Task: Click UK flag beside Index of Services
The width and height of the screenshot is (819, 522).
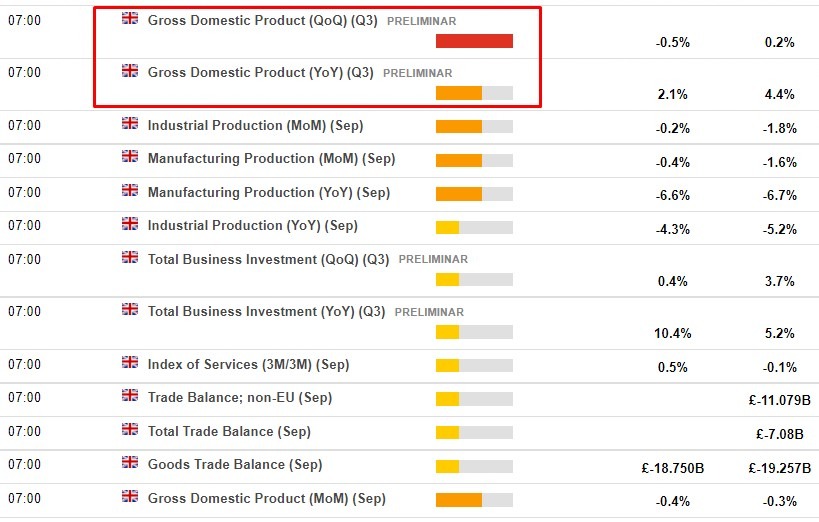Action: coord(130,362)
